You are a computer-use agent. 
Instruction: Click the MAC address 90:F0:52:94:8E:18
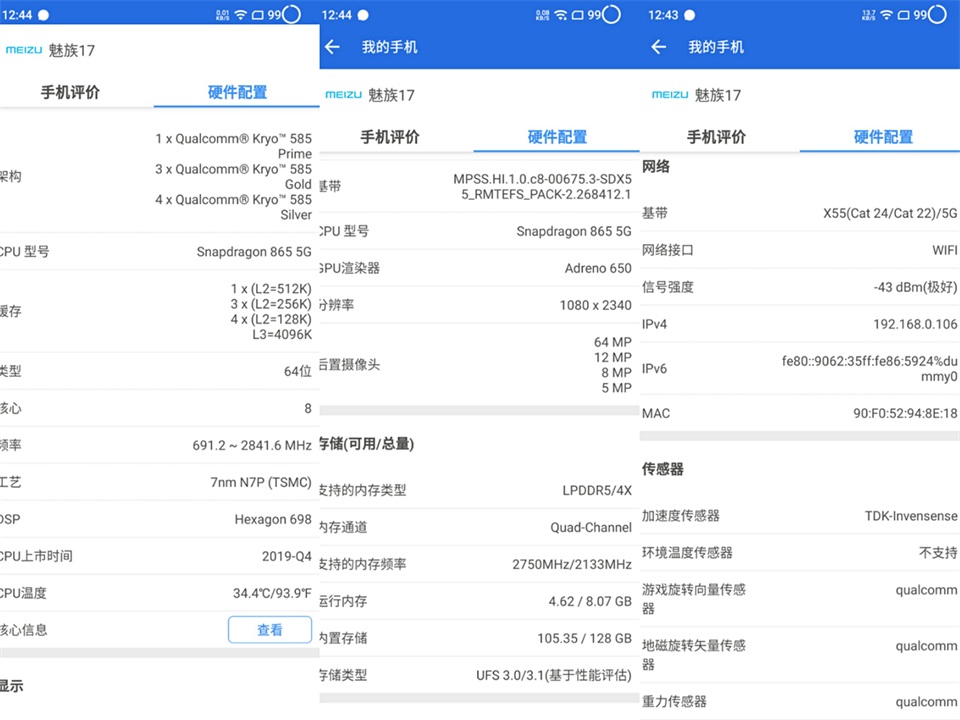(x=906, y=413)
